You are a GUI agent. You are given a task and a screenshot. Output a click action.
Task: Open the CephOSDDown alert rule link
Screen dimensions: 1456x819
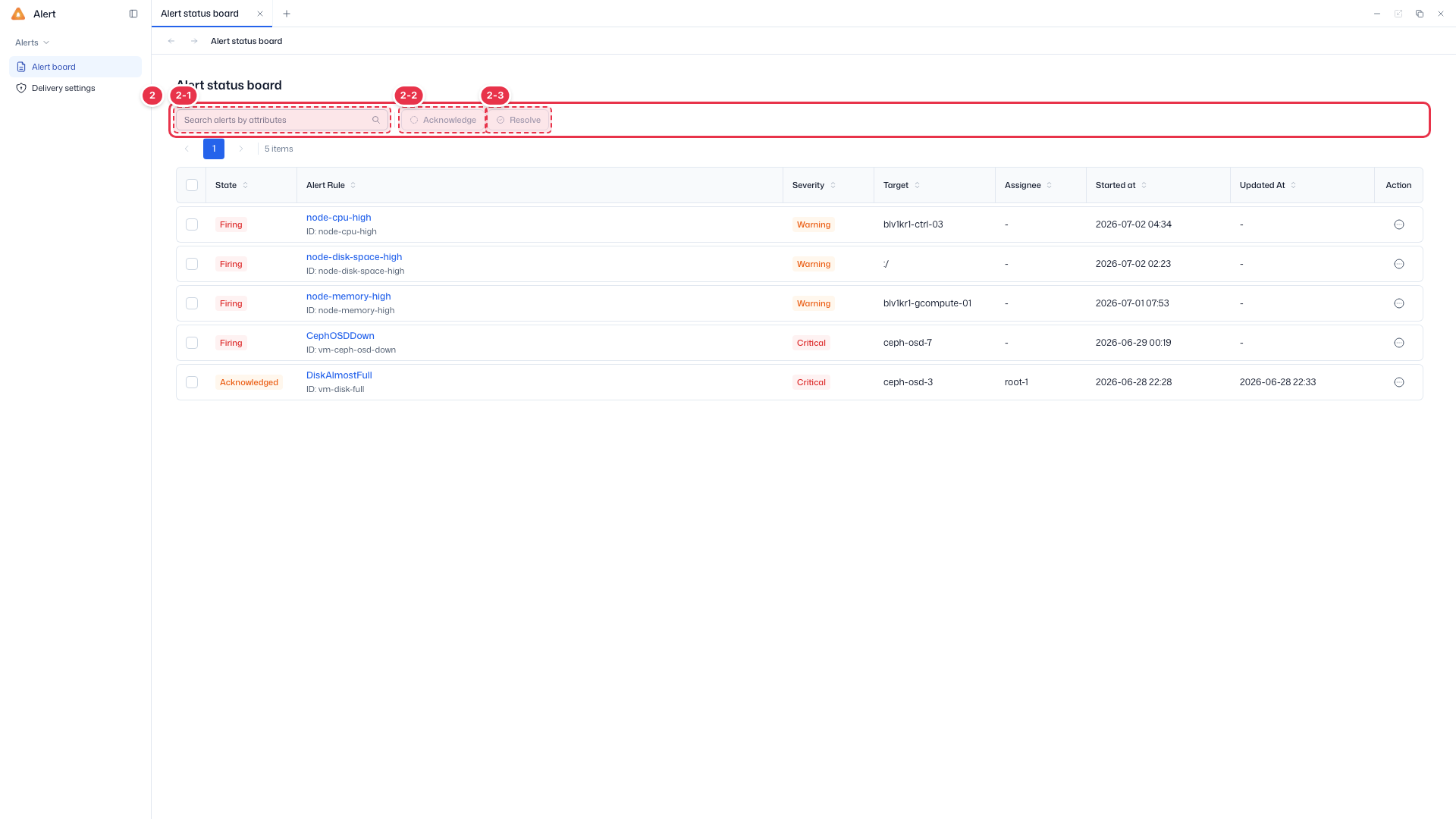click(x=340, y=336)
